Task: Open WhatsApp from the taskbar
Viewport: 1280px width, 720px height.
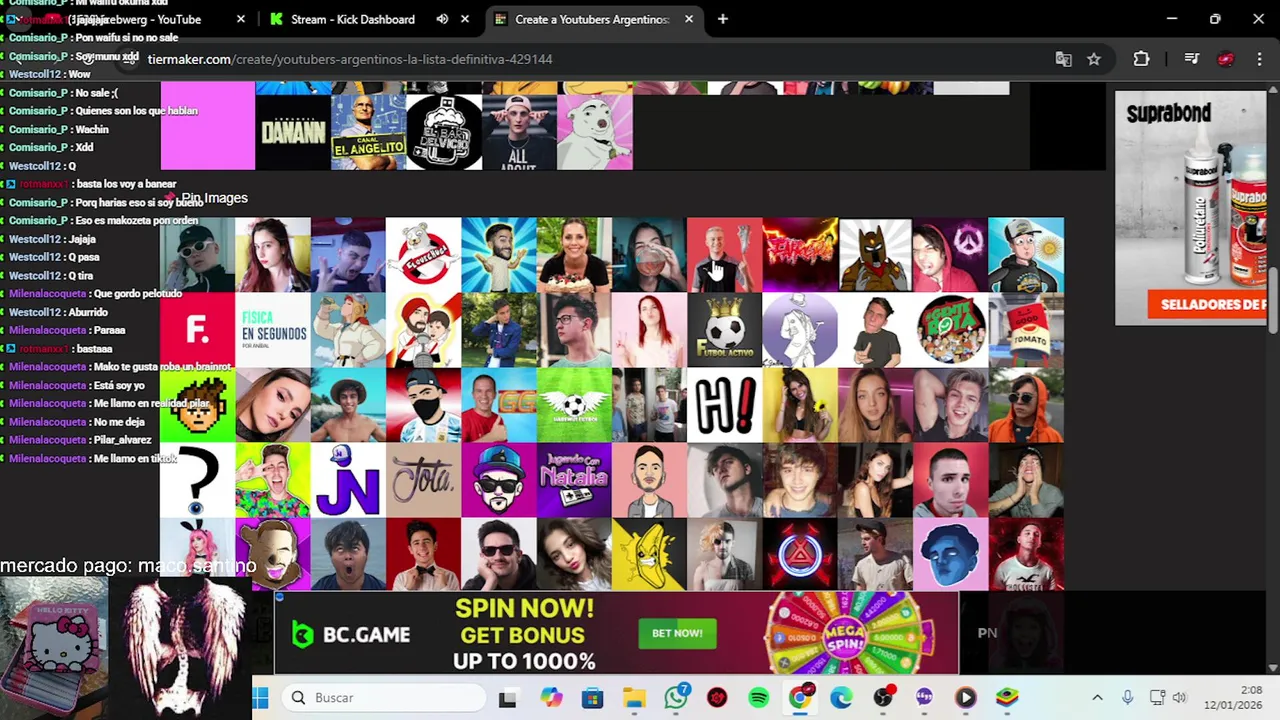Action: (676, 698)
